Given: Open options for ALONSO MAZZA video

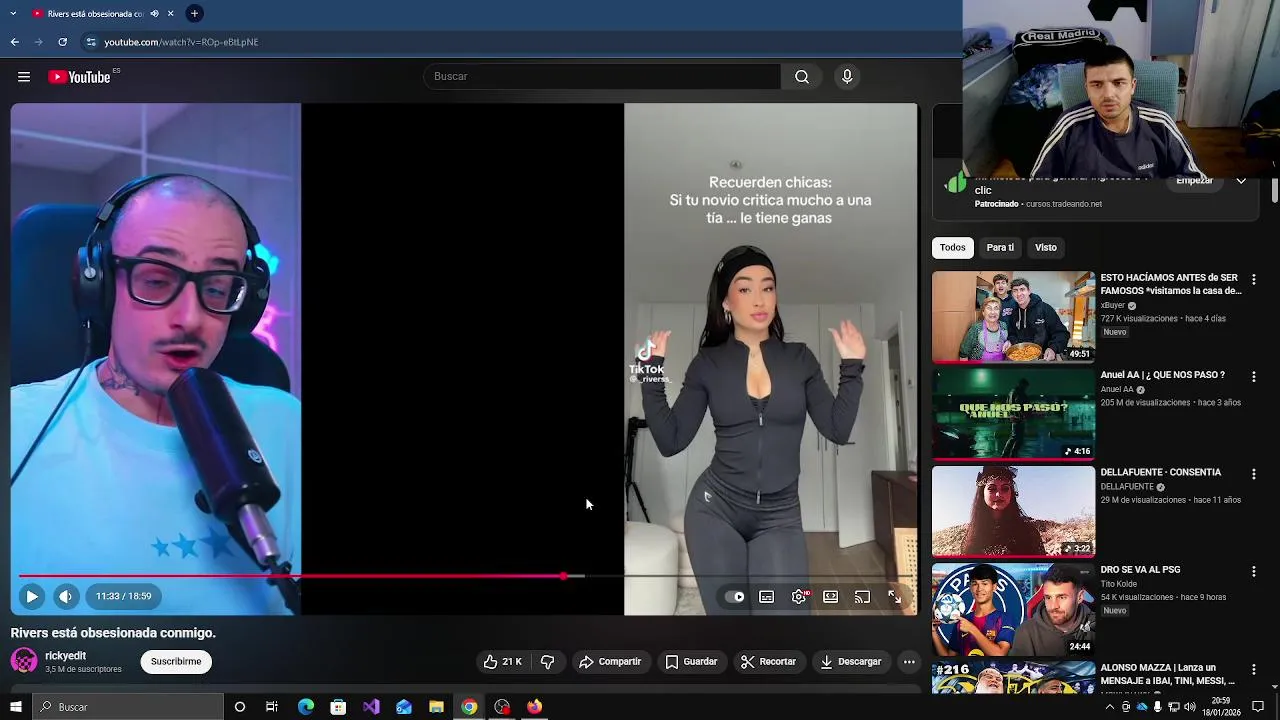Looking at the screenshot, I should [x=1253, y=669].
